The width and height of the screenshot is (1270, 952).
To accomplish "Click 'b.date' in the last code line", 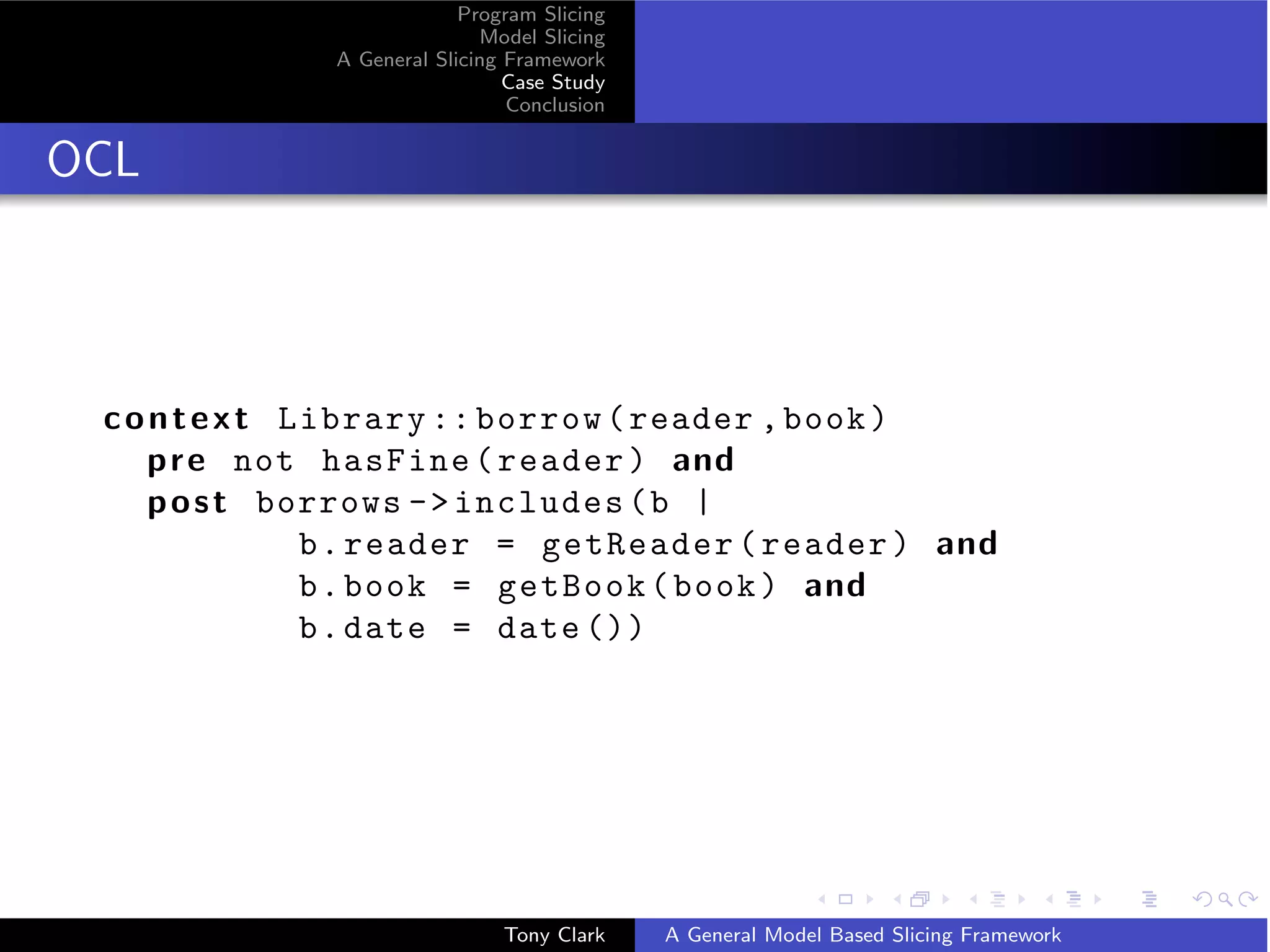I will [362, 628].
